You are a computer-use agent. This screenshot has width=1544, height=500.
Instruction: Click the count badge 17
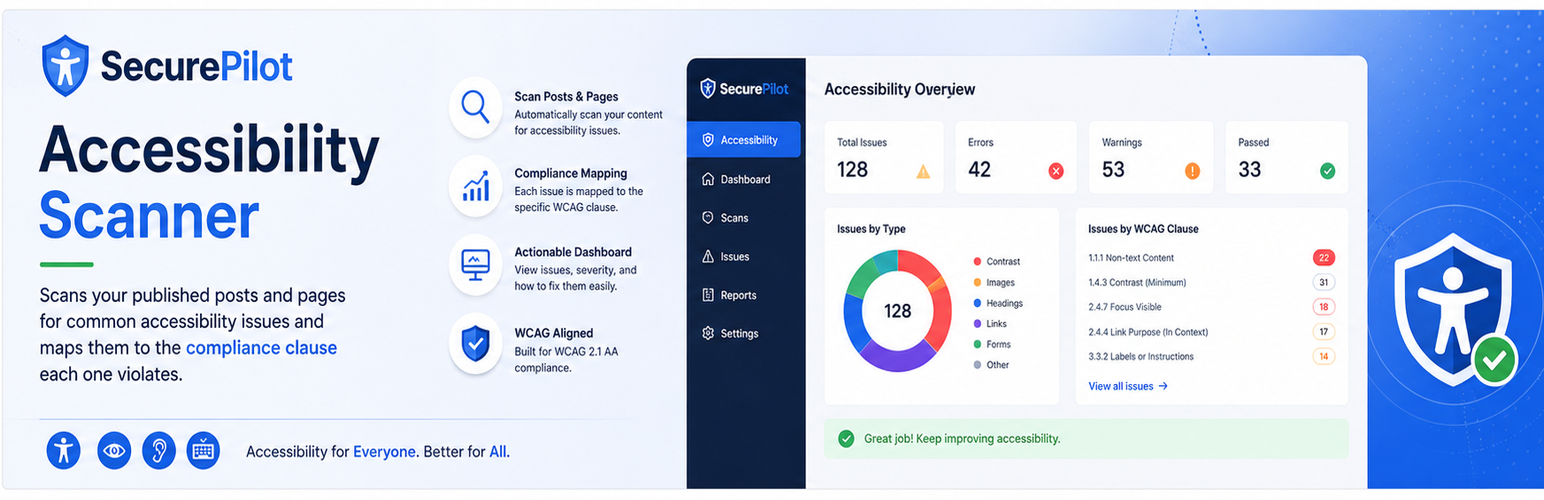[1324, 332]
